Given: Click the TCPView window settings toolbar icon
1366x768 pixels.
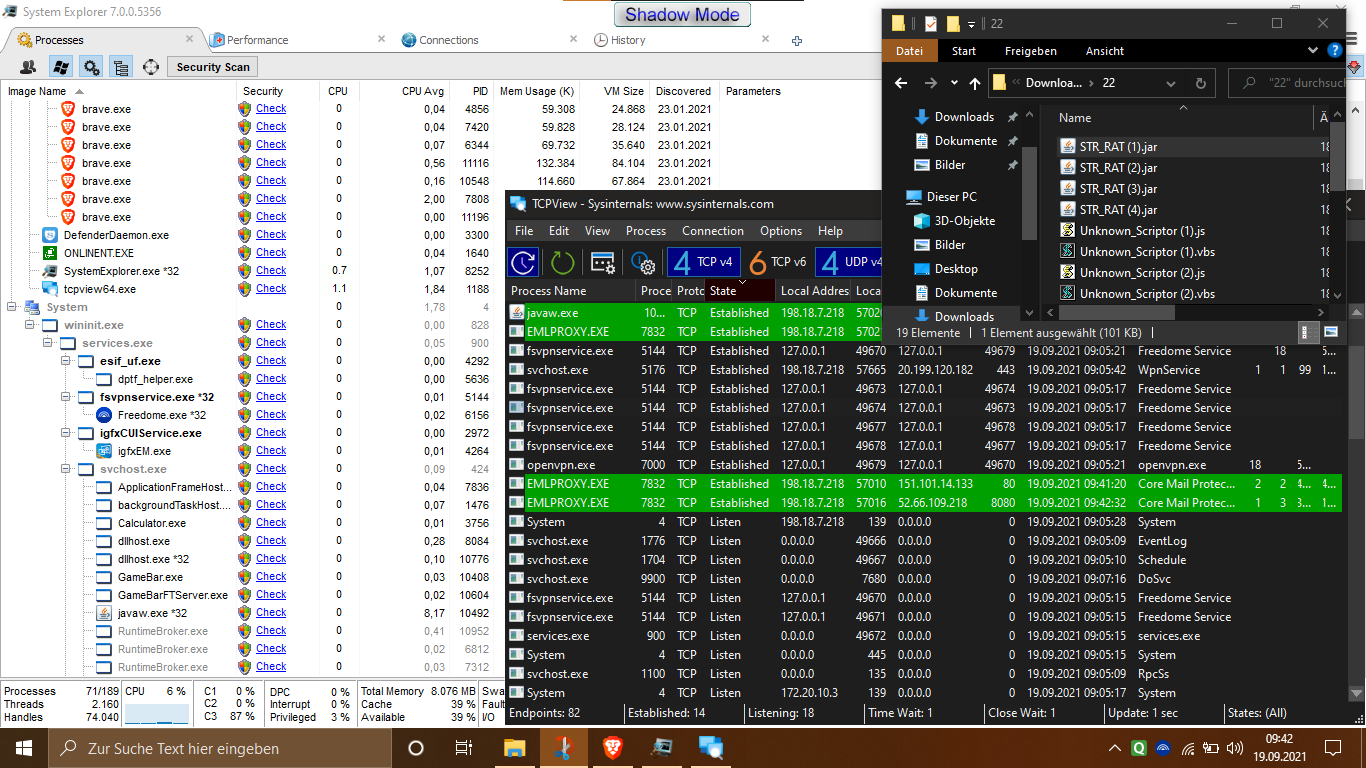Looking at the screenshot, I should click(x=602, y=263).
